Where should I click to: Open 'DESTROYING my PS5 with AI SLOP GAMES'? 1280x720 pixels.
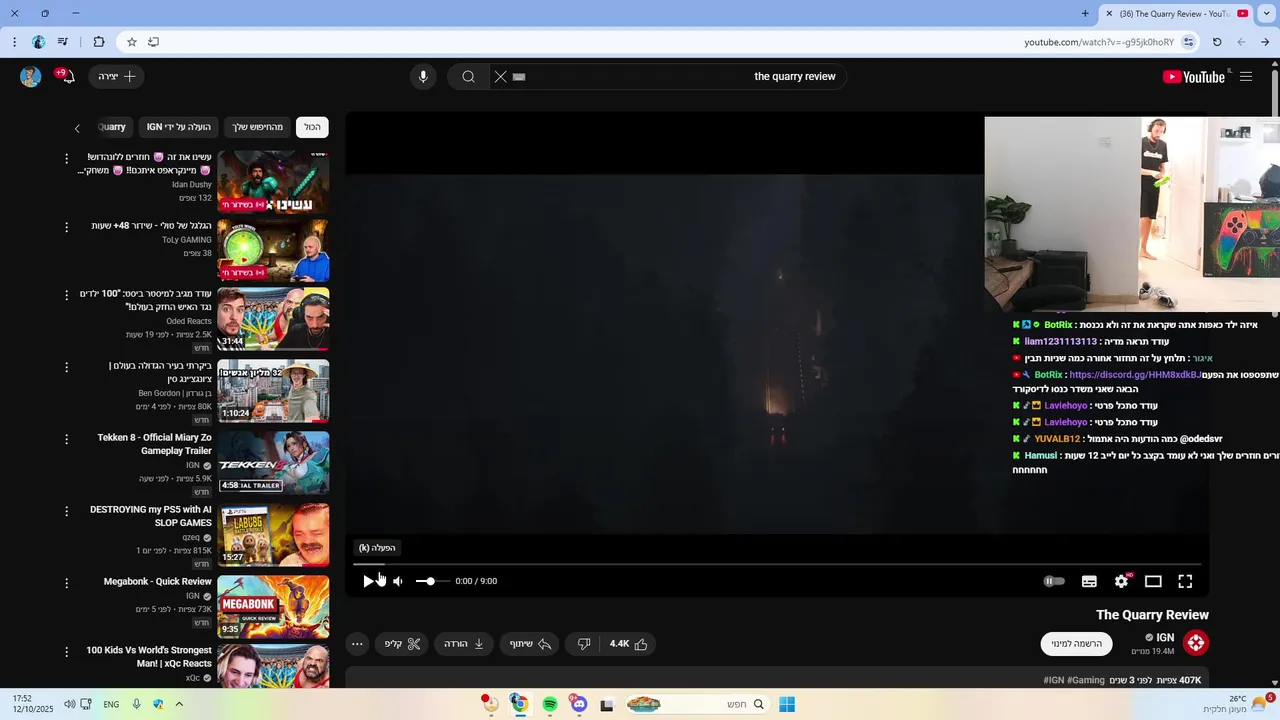[x=151, y=516]
